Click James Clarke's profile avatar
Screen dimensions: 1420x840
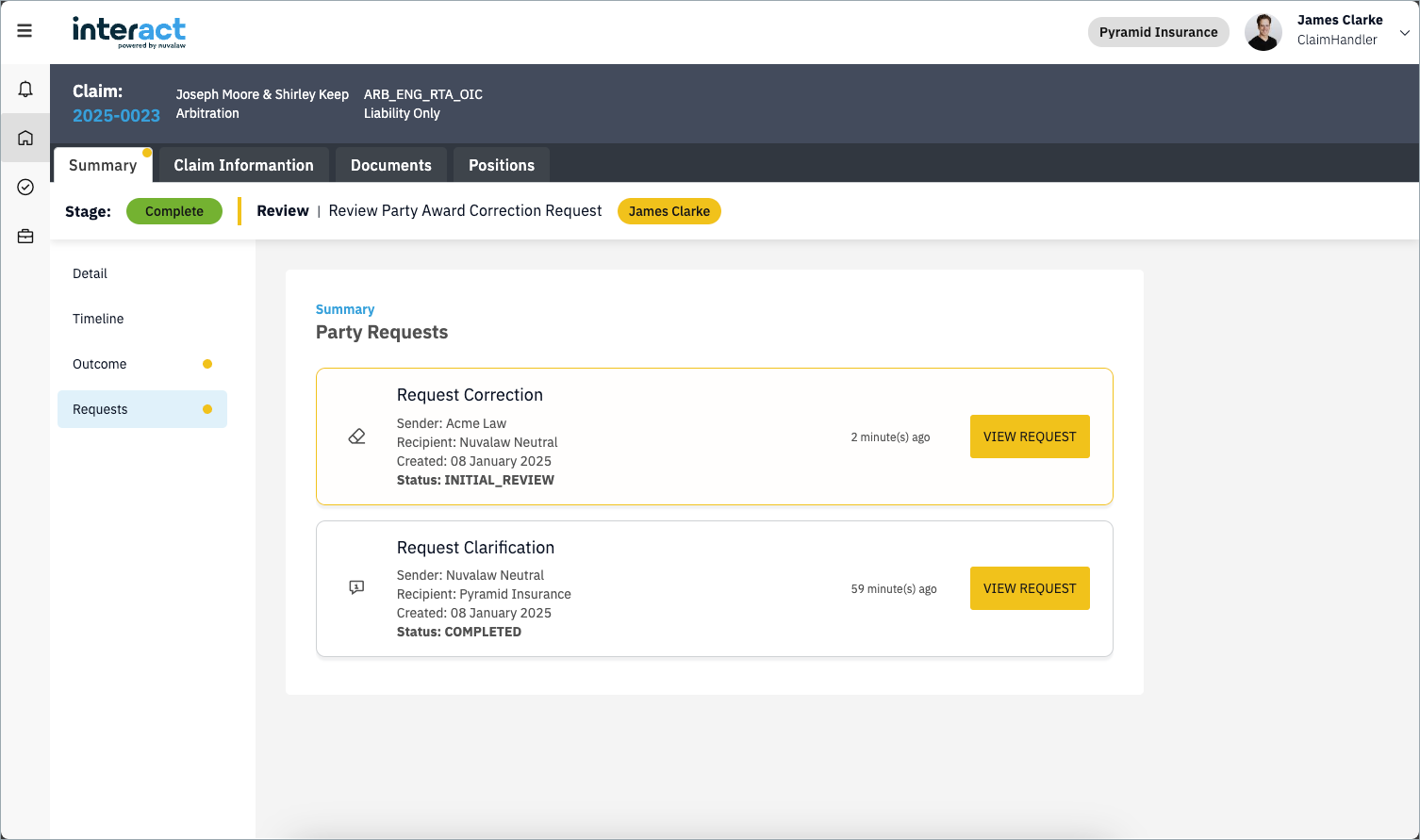tap(1263, 32)
